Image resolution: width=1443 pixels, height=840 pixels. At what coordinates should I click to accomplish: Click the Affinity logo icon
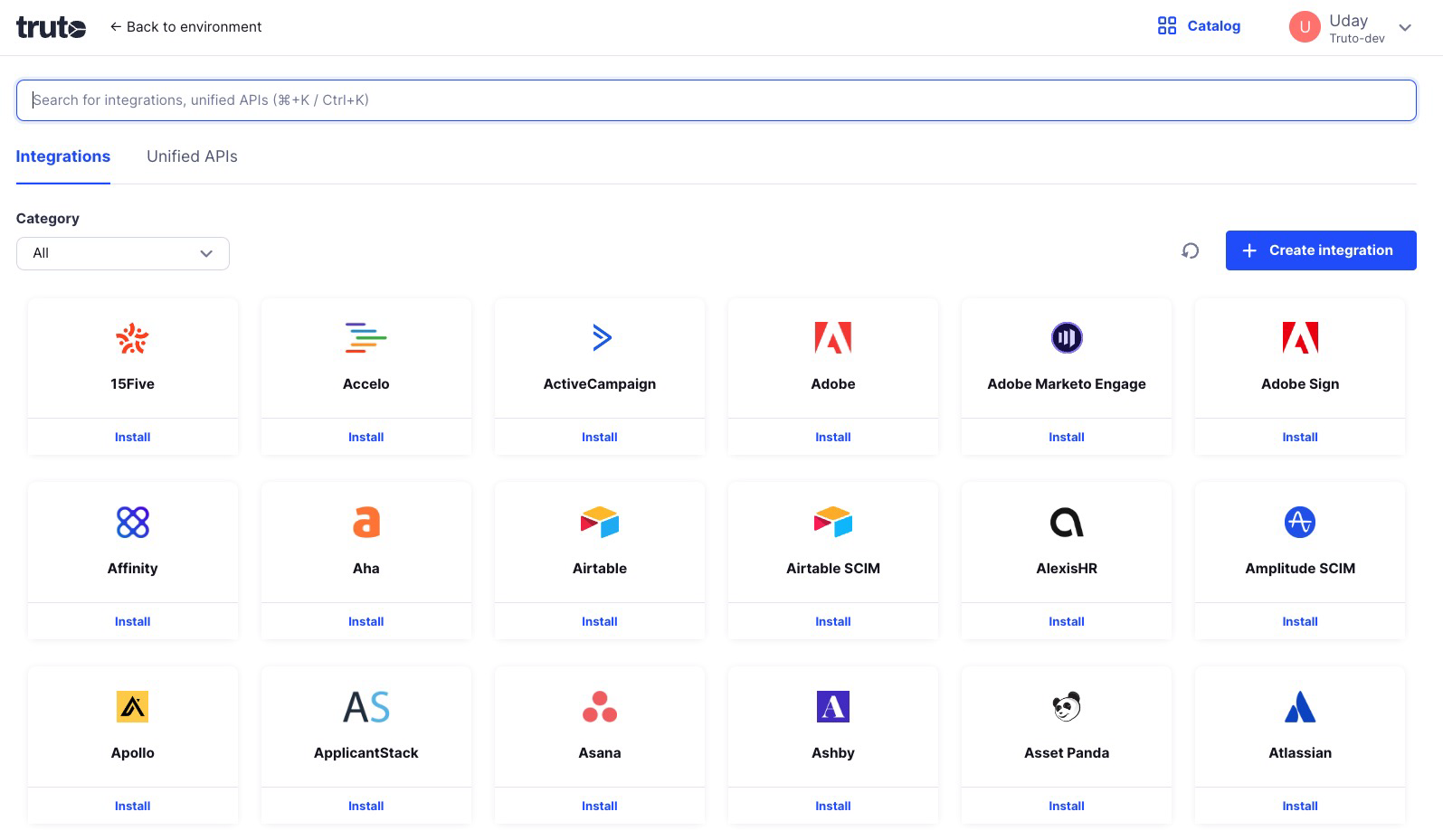132,523
